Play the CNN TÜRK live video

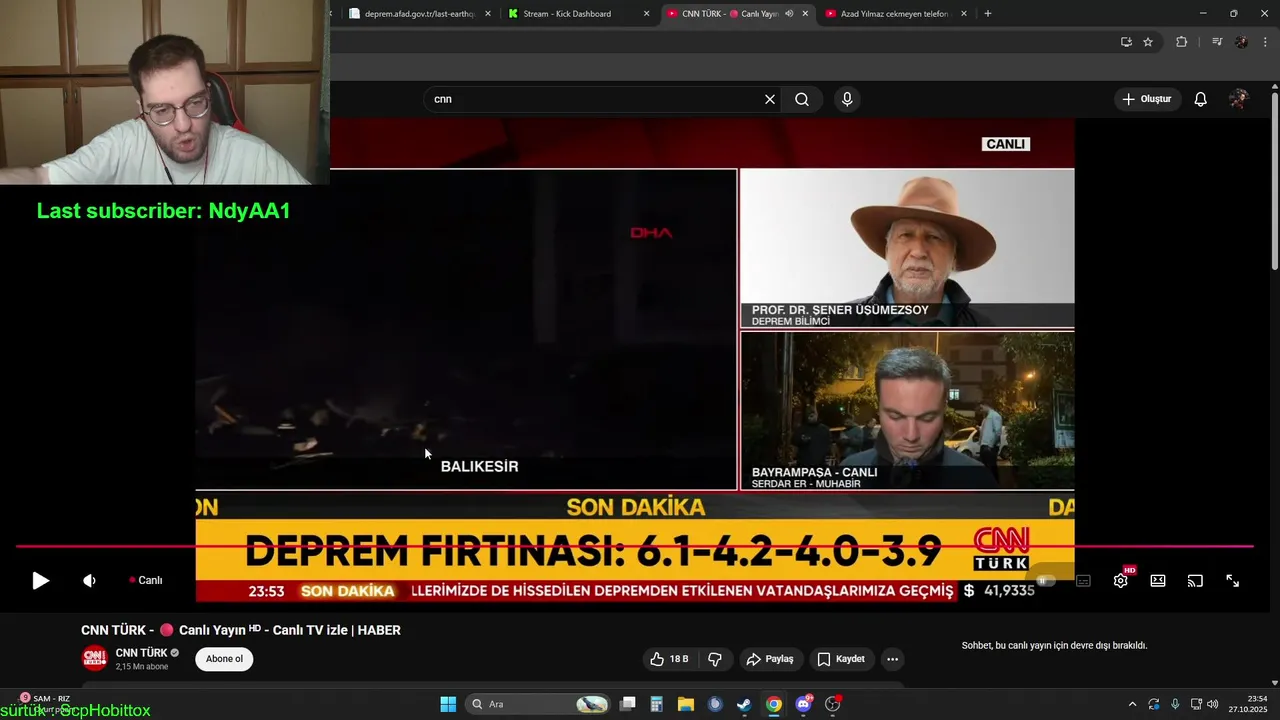tap(40, 580)
